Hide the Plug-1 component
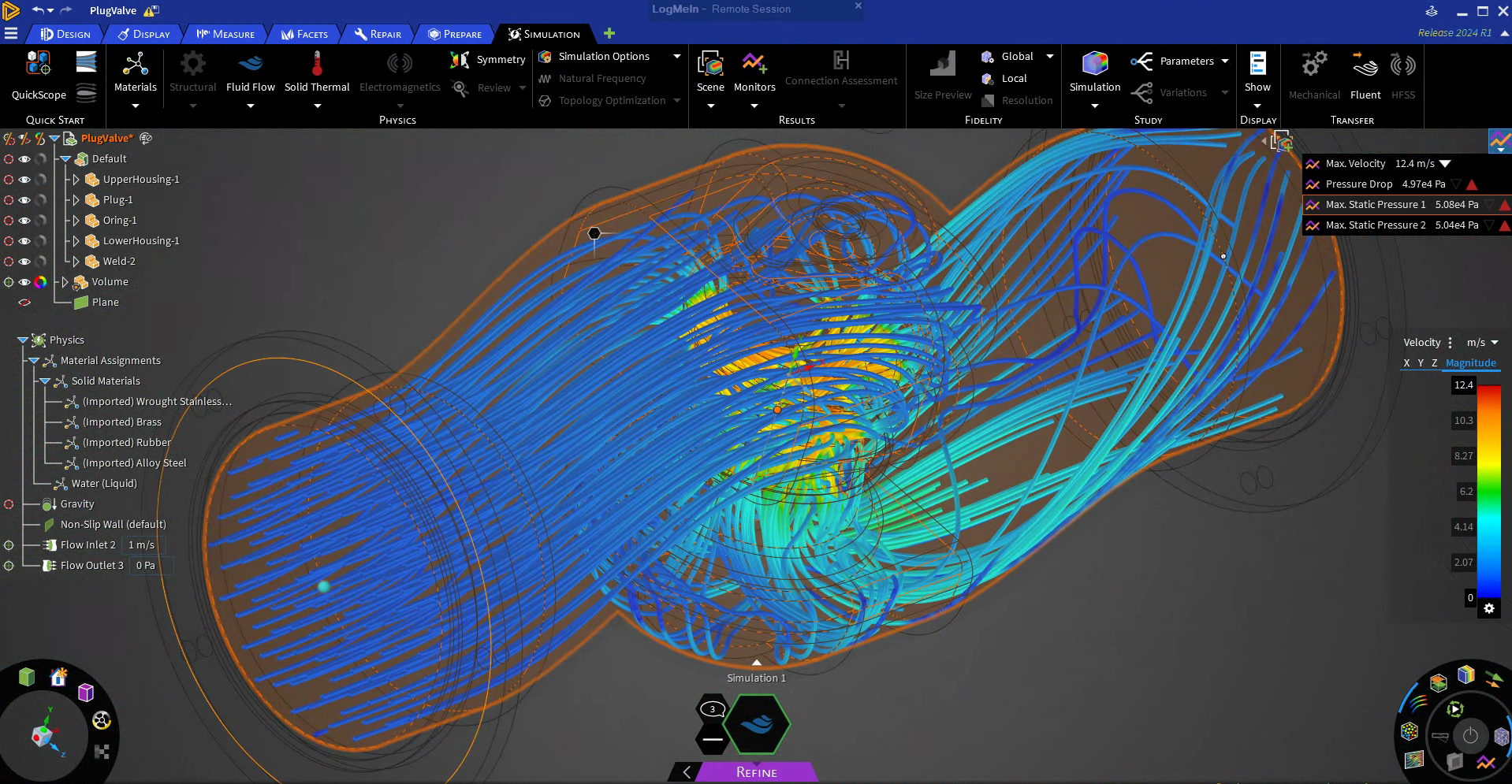This screenshot has width=1512, height=784. tap(24, 200)
